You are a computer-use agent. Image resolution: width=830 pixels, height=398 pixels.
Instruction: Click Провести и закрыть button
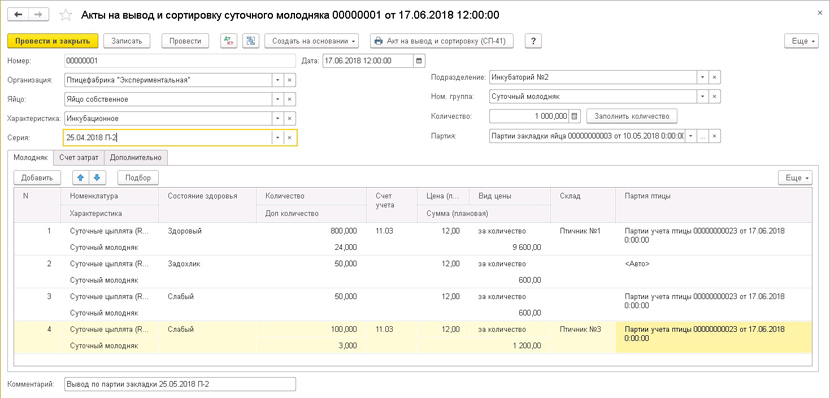point(53,41)
